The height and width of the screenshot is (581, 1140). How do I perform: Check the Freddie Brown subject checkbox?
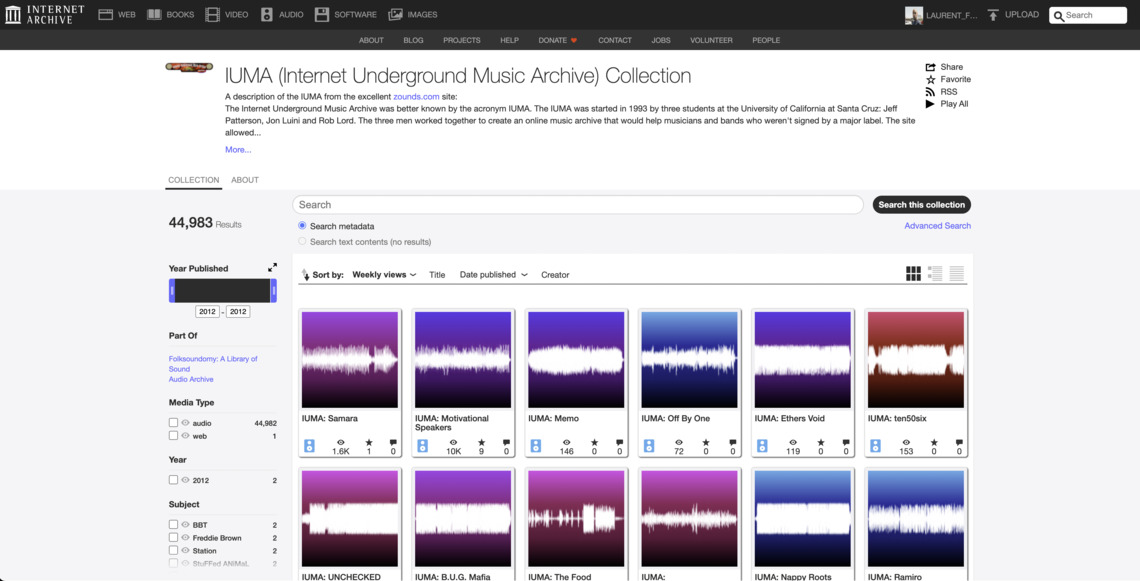pyautogui.click(x=173, y=537)
